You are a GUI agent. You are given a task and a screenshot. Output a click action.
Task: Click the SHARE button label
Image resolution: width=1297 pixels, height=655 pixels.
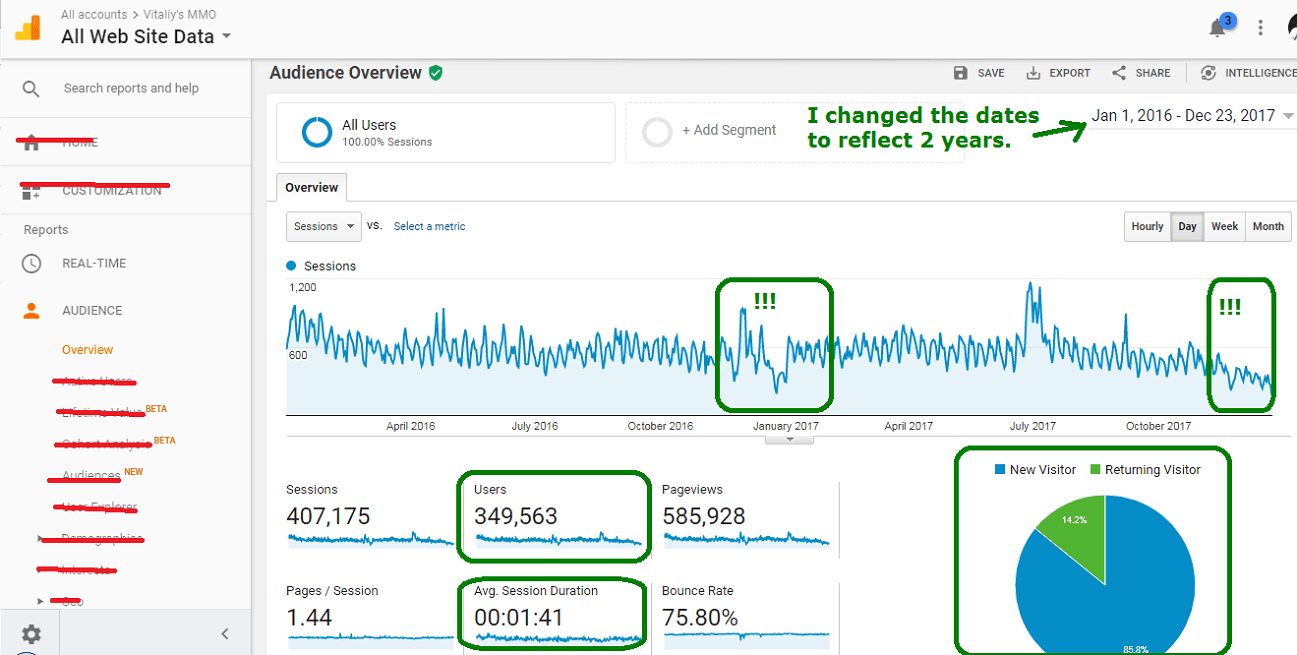1153,73
